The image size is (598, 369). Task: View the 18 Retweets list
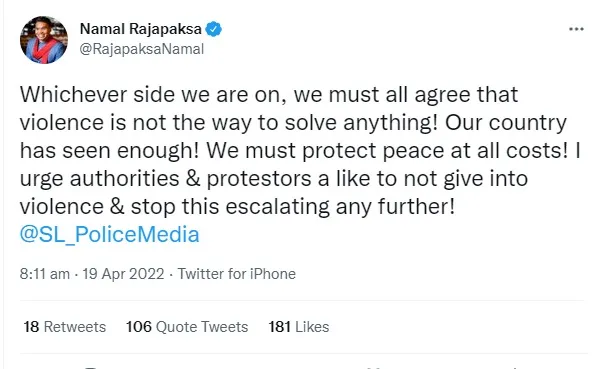pyautogui.click(x=64, y=327)
